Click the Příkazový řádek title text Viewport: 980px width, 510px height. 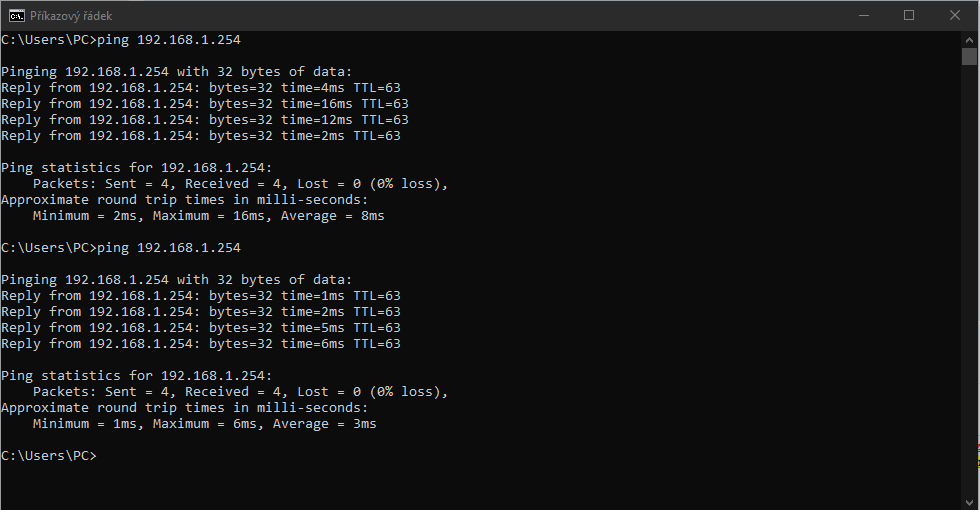coord(71,16)
